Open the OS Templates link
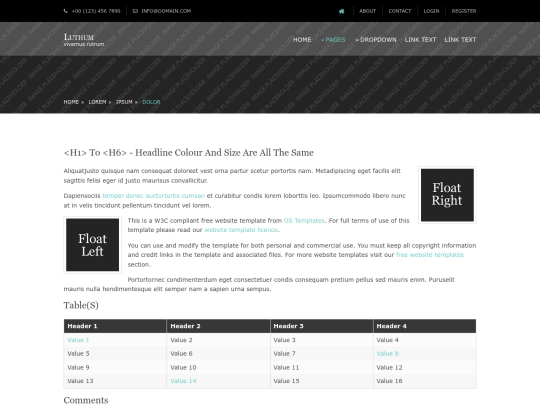540x405 pixels. (304, 220)
